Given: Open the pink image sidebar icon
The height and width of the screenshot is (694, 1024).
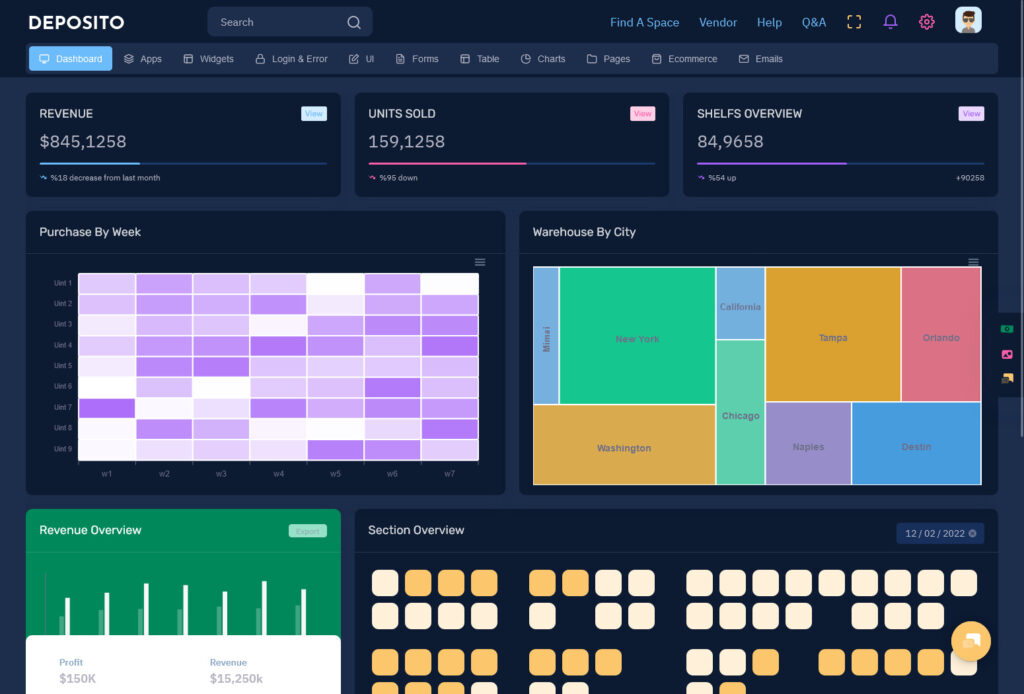Looking at the screenshot, I should [1007, 353].
